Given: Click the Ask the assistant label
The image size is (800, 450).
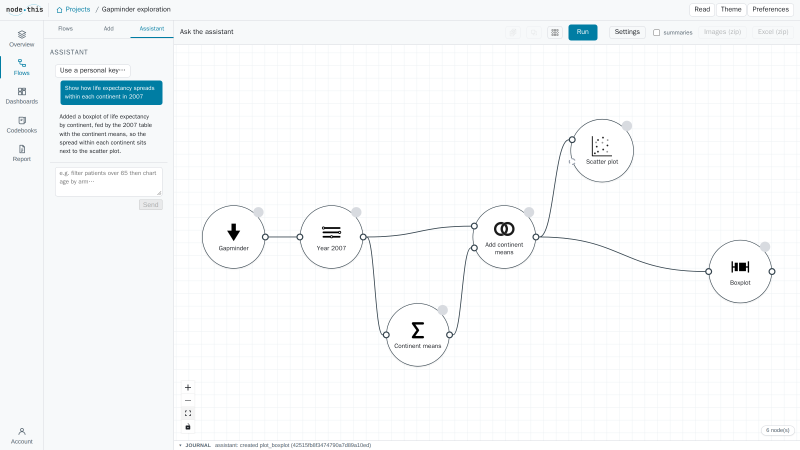Looking at the screenshot, I should (207, 32).
